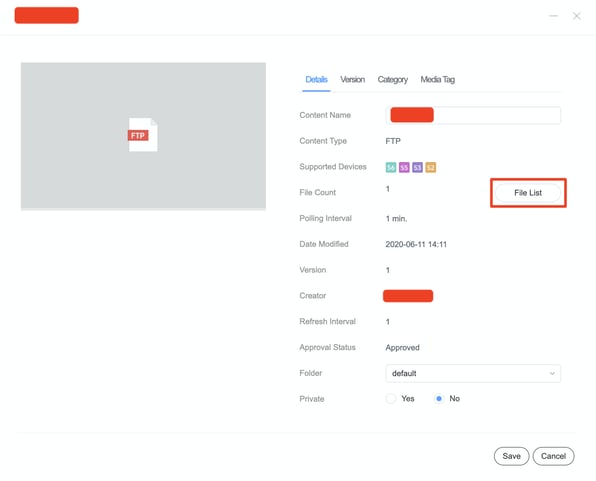Open the Media Tag tab
This screenshot has height=481, width=596.
(437, 79)
